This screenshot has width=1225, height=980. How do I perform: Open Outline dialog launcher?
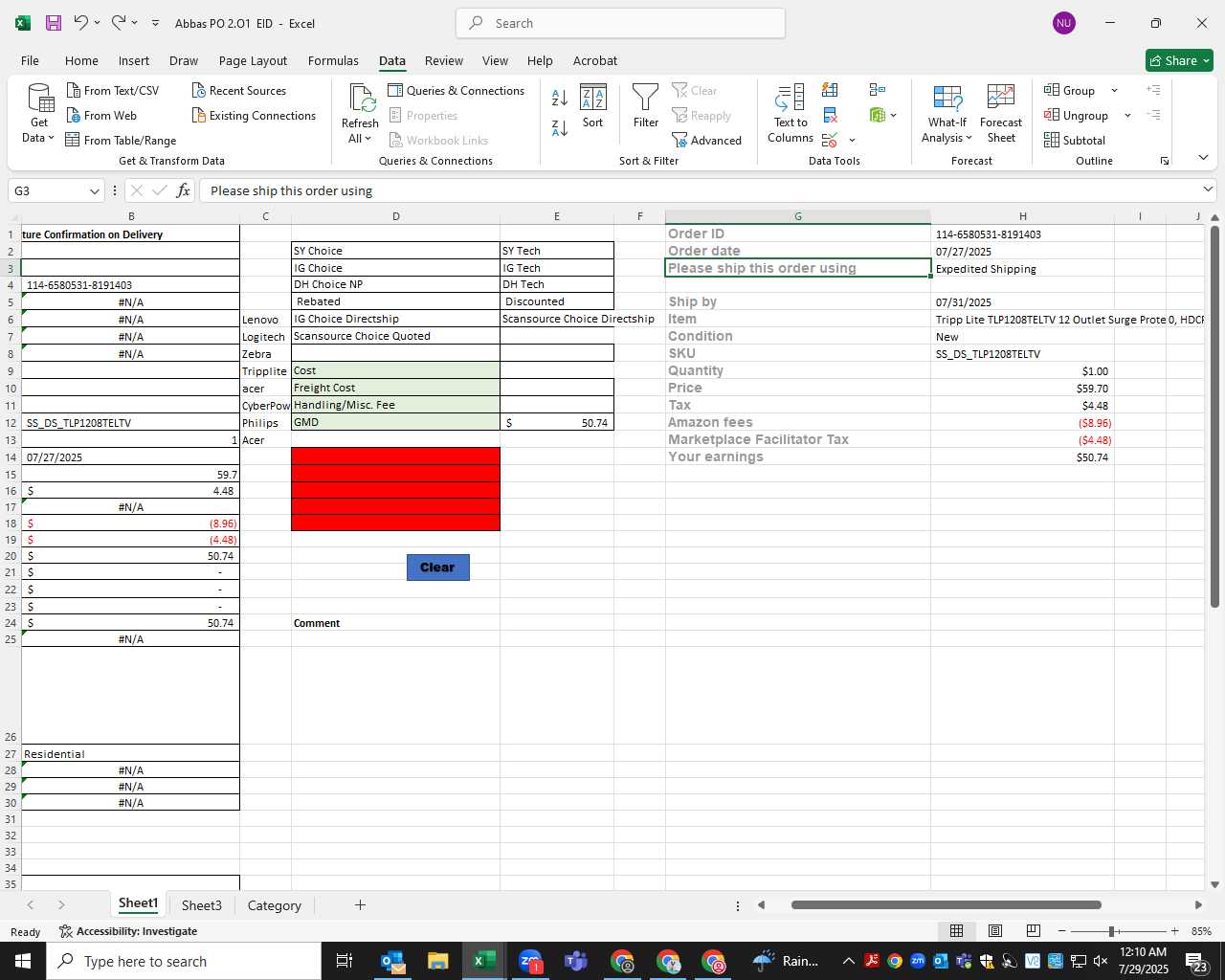(x=1165, y=161)
